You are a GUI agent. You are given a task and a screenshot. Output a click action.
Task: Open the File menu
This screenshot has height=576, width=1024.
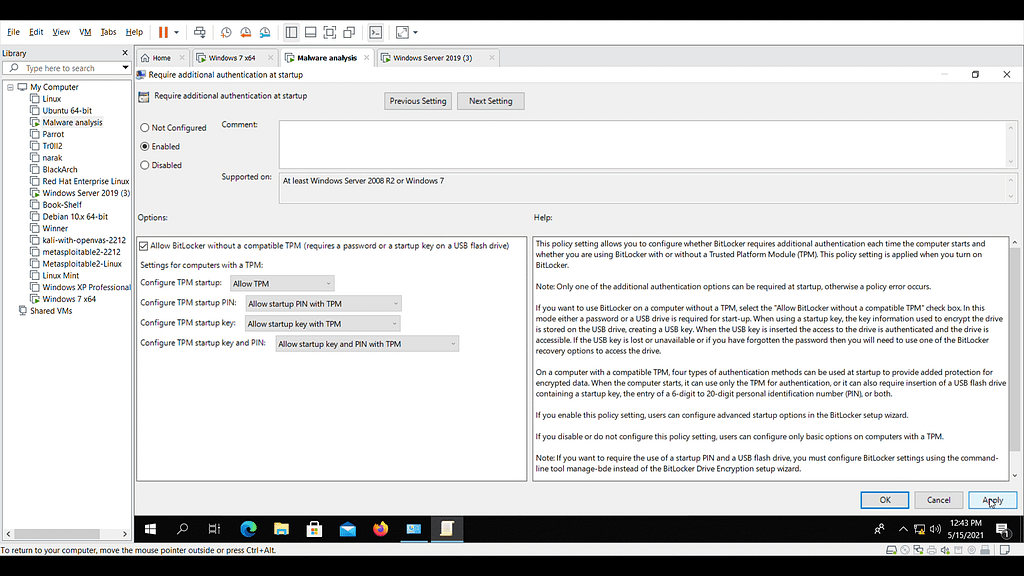click(x=13, y=32)
